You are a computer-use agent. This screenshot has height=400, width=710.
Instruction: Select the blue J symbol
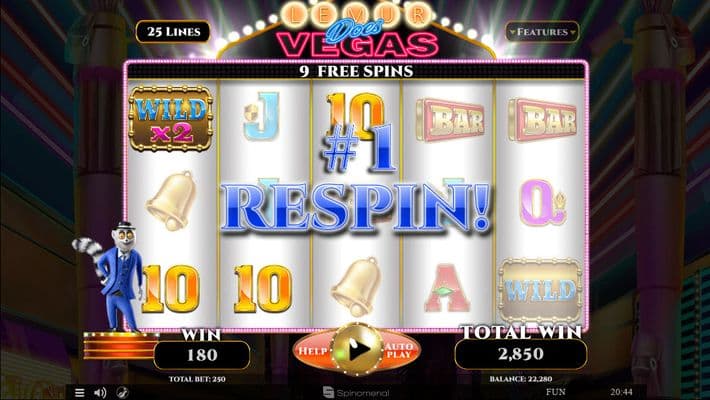262,116
